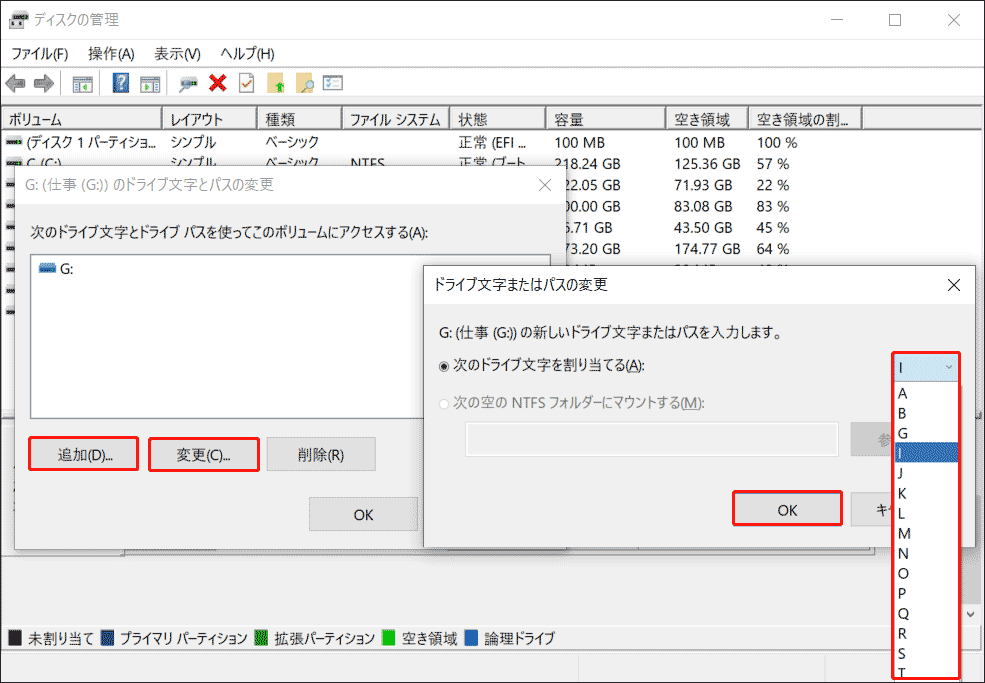Open the 表示(V) menu

tap(178, 54)
